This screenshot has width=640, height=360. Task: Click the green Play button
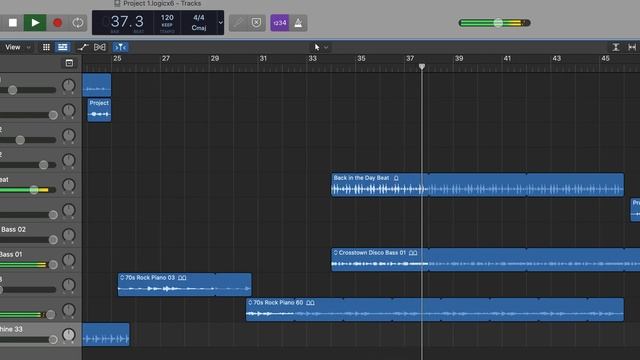click(35, 23)
